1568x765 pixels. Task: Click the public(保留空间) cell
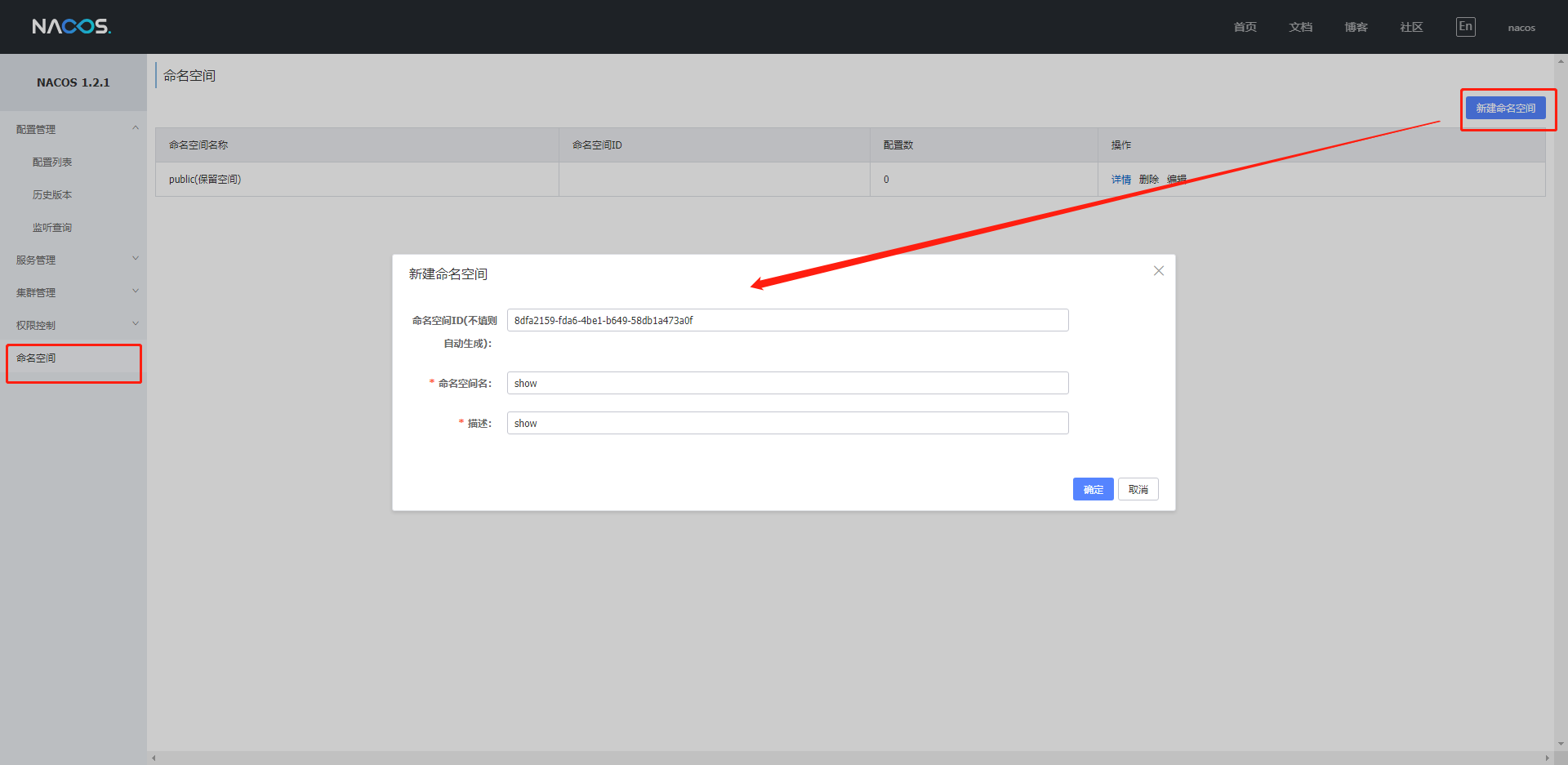click(357, 180)
